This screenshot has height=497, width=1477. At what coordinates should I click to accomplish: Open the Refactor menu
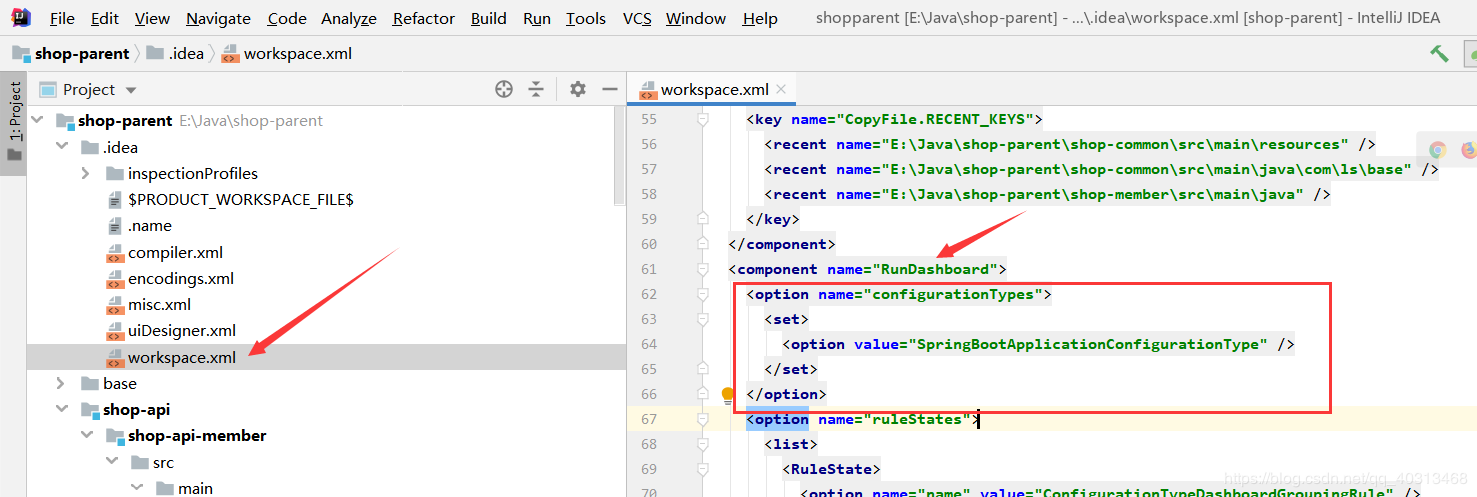tap(424, 18)
